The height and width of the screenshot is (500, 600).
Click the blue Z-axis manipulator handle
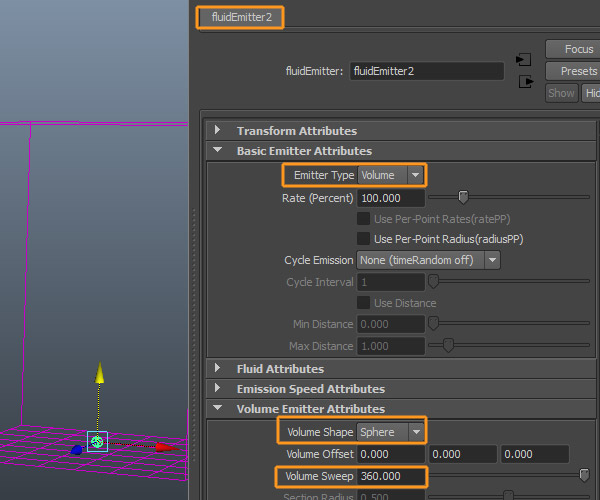coord(77,450)
